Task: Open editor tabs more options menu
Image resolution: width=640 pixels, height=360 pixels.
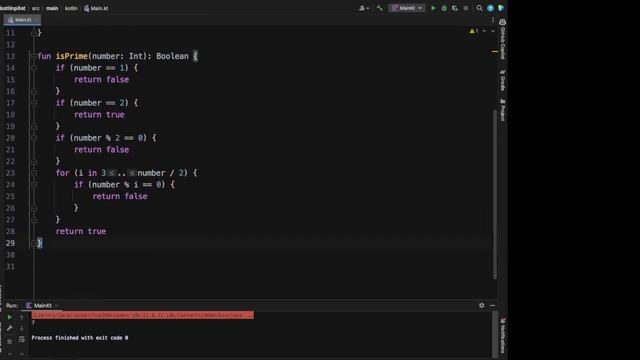Action: coord(493,20)
